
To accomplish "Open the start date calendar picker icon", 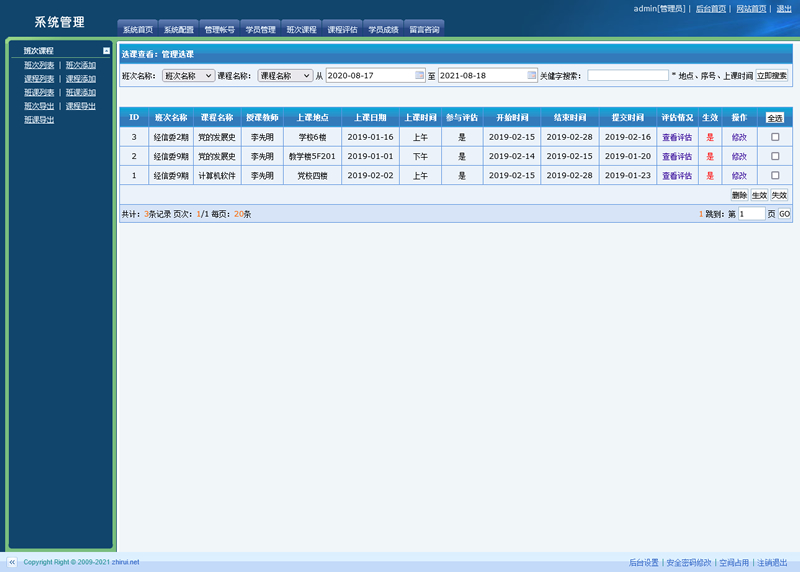I will 419,75.
